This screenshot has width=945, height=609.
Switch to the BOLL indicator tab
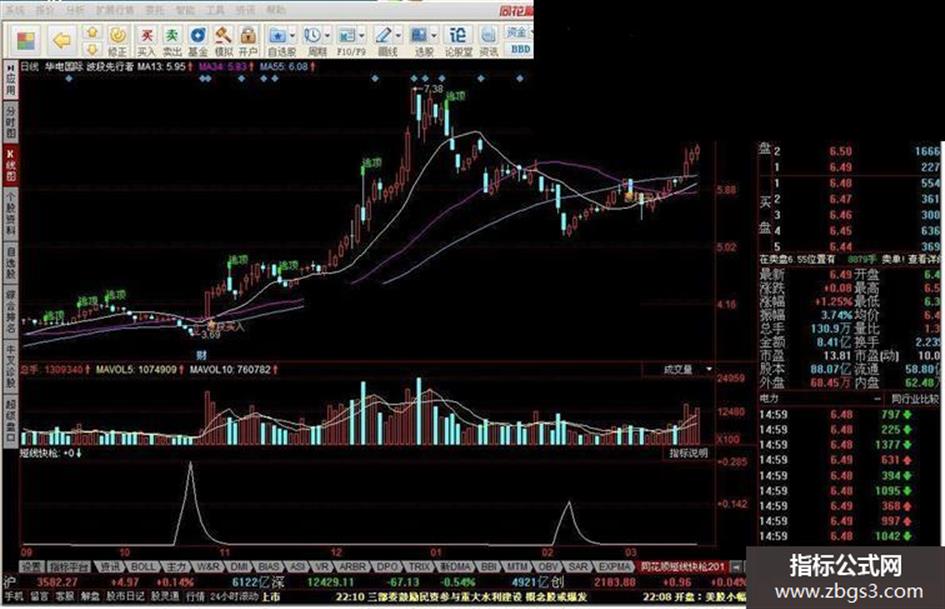(x=143, y=567)
